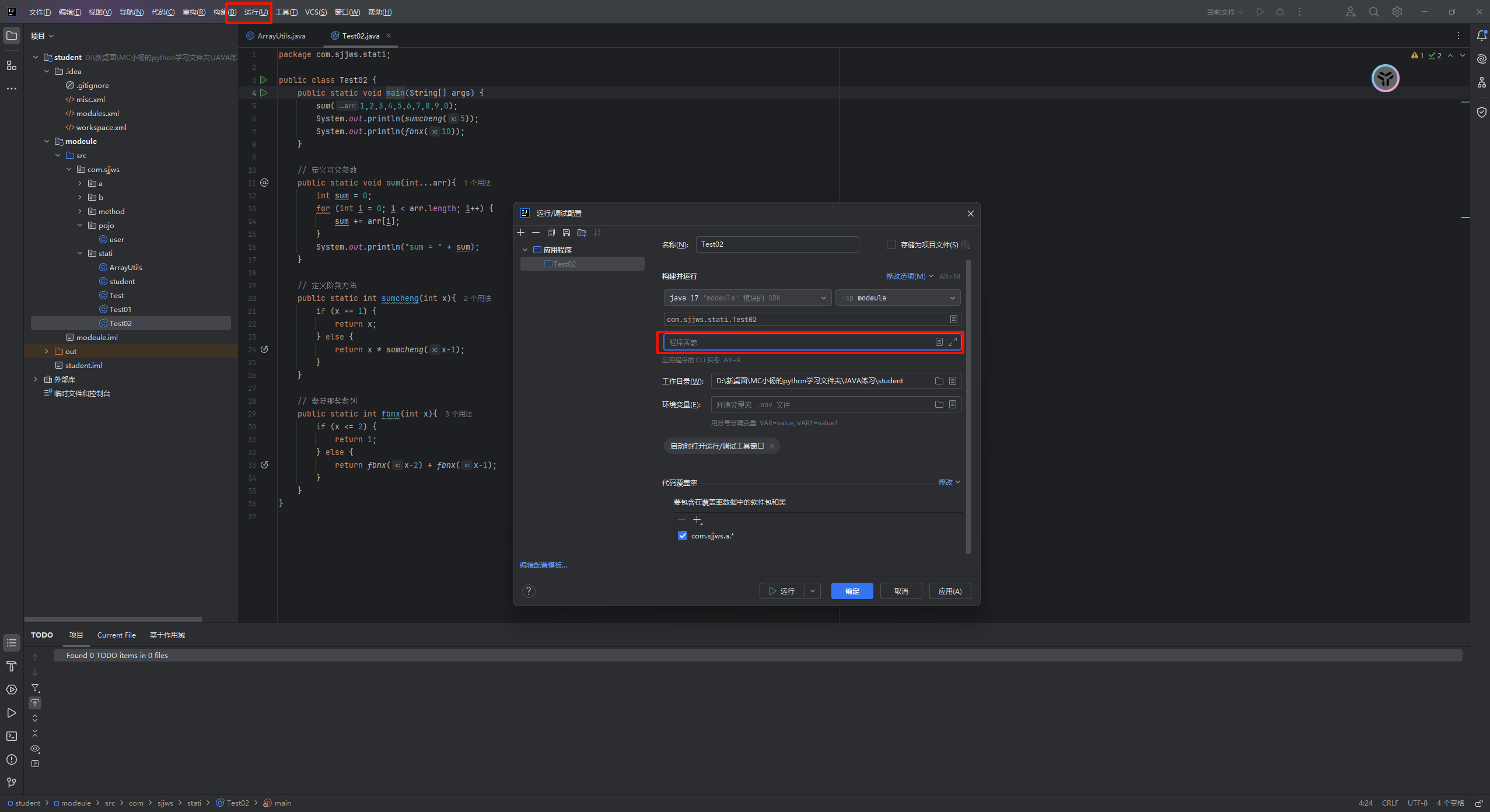The image size is (1490, 812).
Task: Open the notifications bell icon
Action: (1481, 36)
